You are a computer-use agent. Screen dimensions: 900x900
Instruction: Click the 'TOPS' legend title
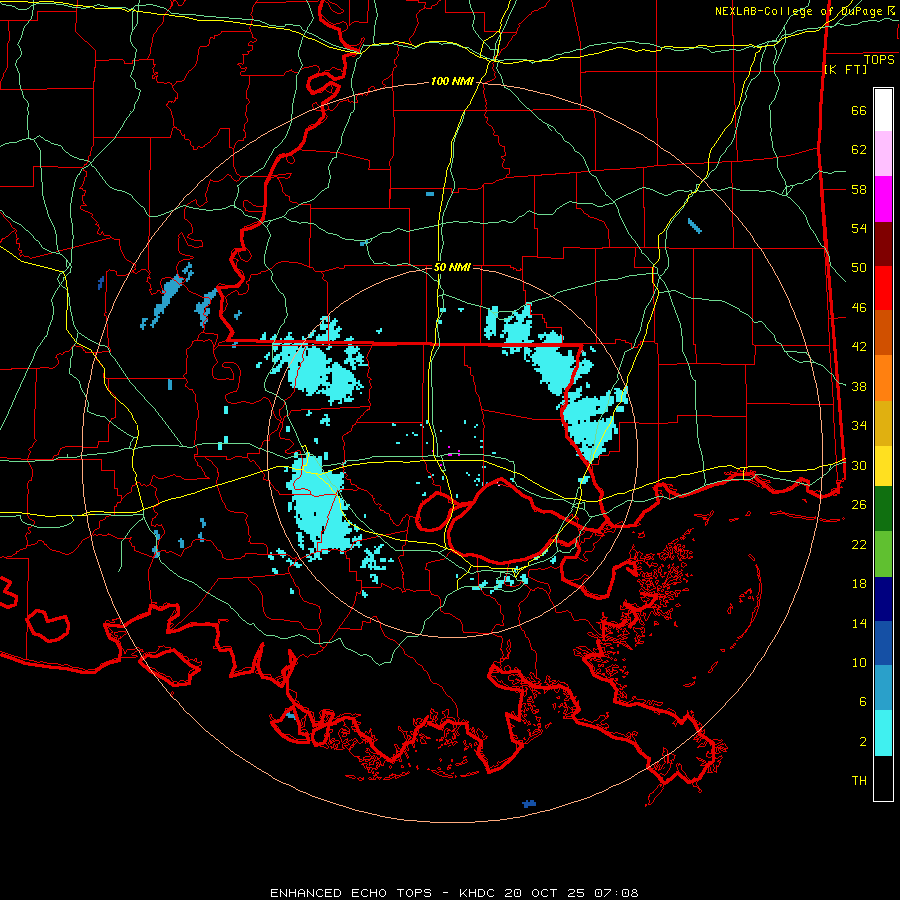click(x=879, y=60)
